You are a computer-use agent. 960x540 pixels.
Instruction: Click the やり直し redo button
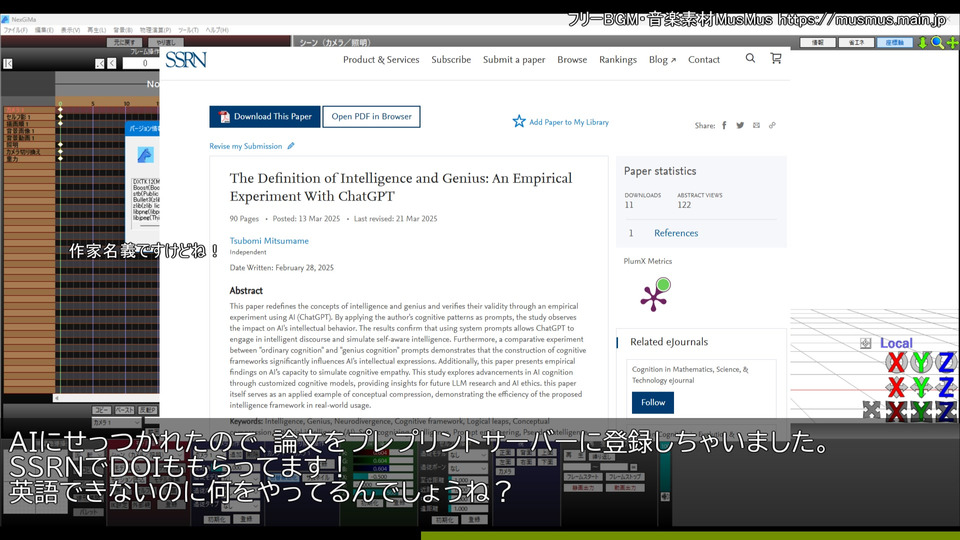(x=165, y=42)
